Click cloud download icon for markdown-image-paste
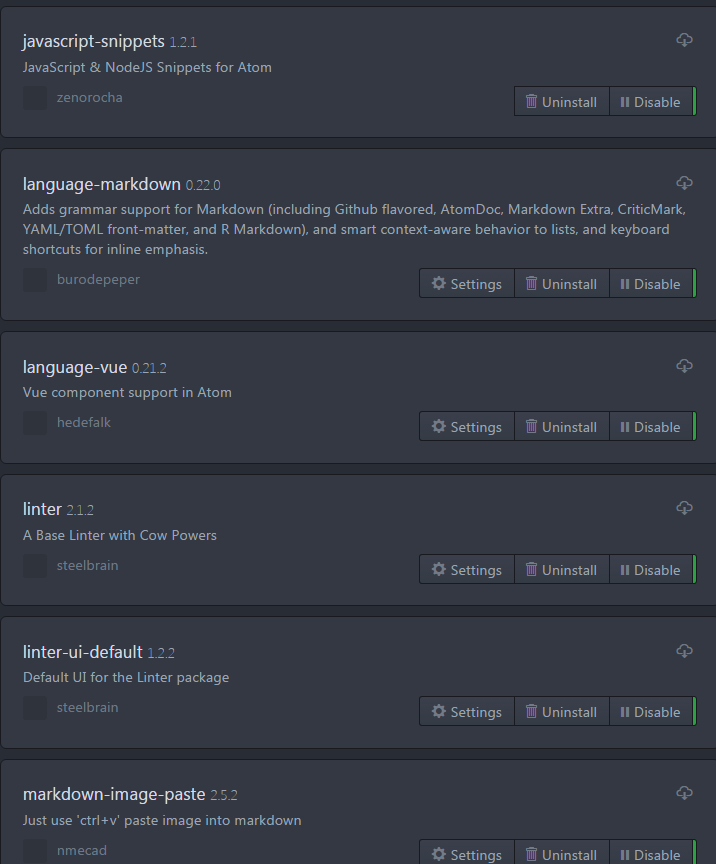 tap(684, 793)
